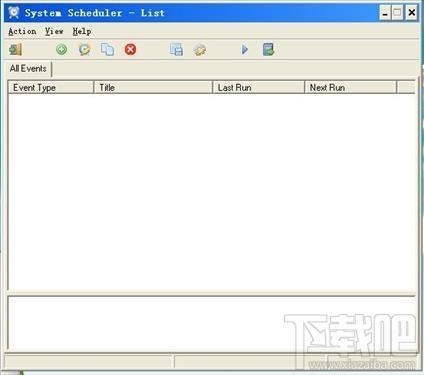The width and height of the screenshot is (424, 375).
Task: Close the System Scheduler window
Action: 412,13
